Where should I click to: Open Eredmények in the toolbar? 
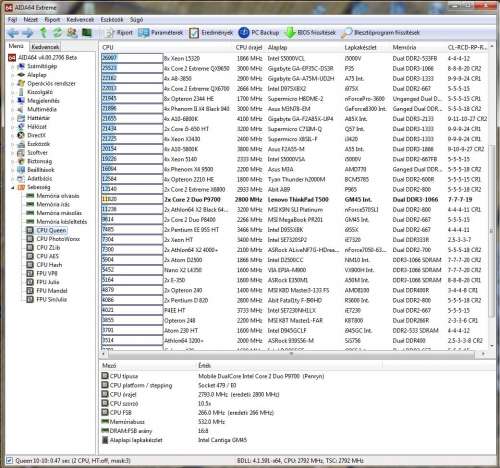click(211, 33)
